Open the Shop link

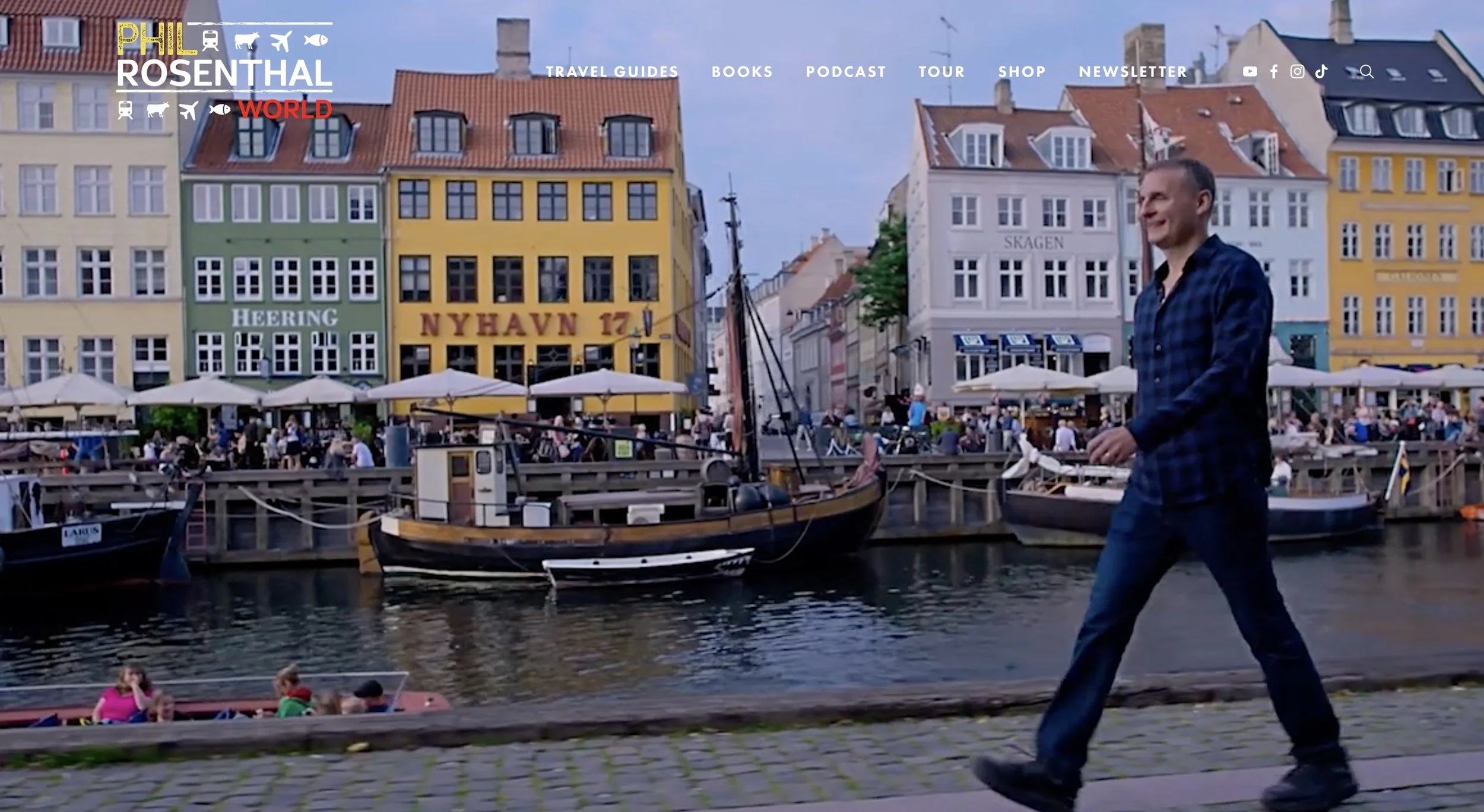click(1022, 72)
